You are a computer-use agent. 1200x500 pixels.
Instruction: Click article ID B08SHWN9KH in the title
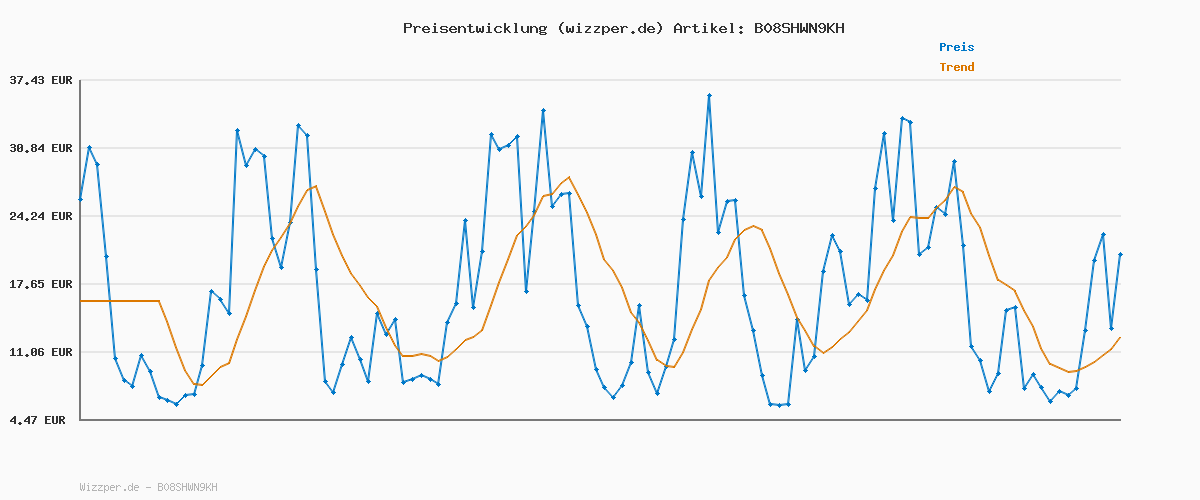point(799,28)
